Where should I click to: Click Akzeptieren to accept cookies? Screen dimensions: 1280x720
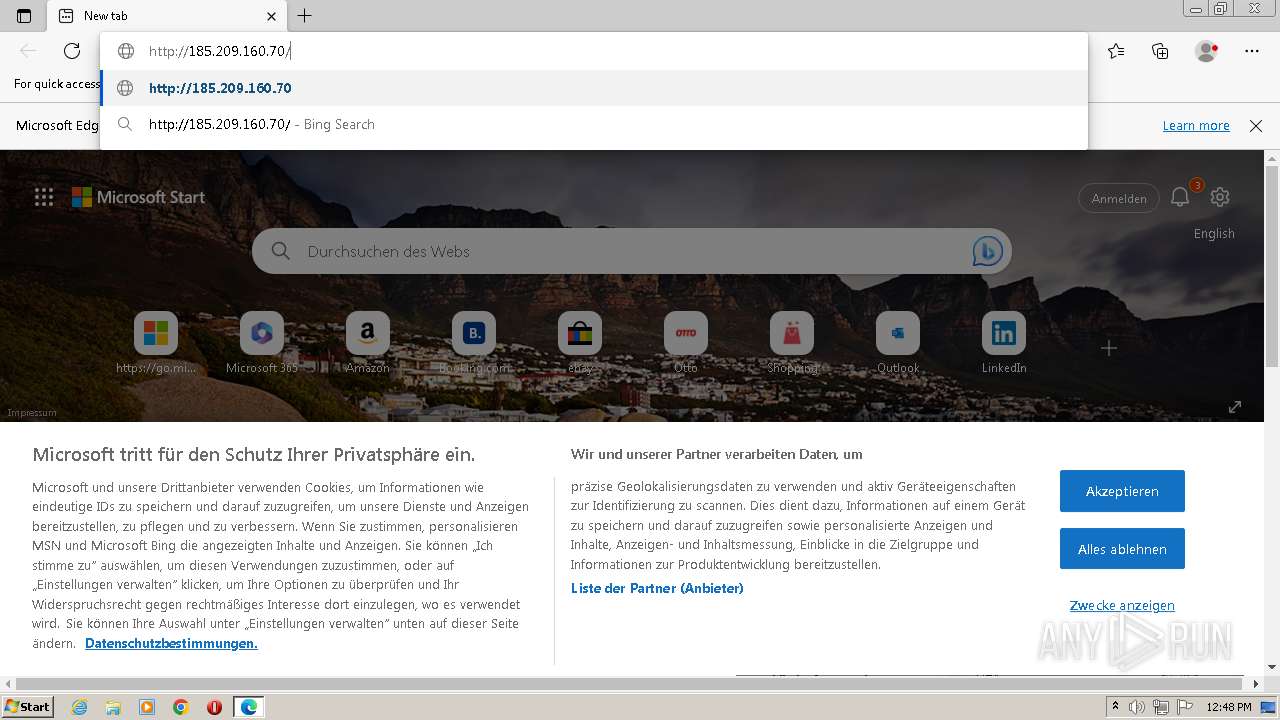click(x=1122, y=491)
